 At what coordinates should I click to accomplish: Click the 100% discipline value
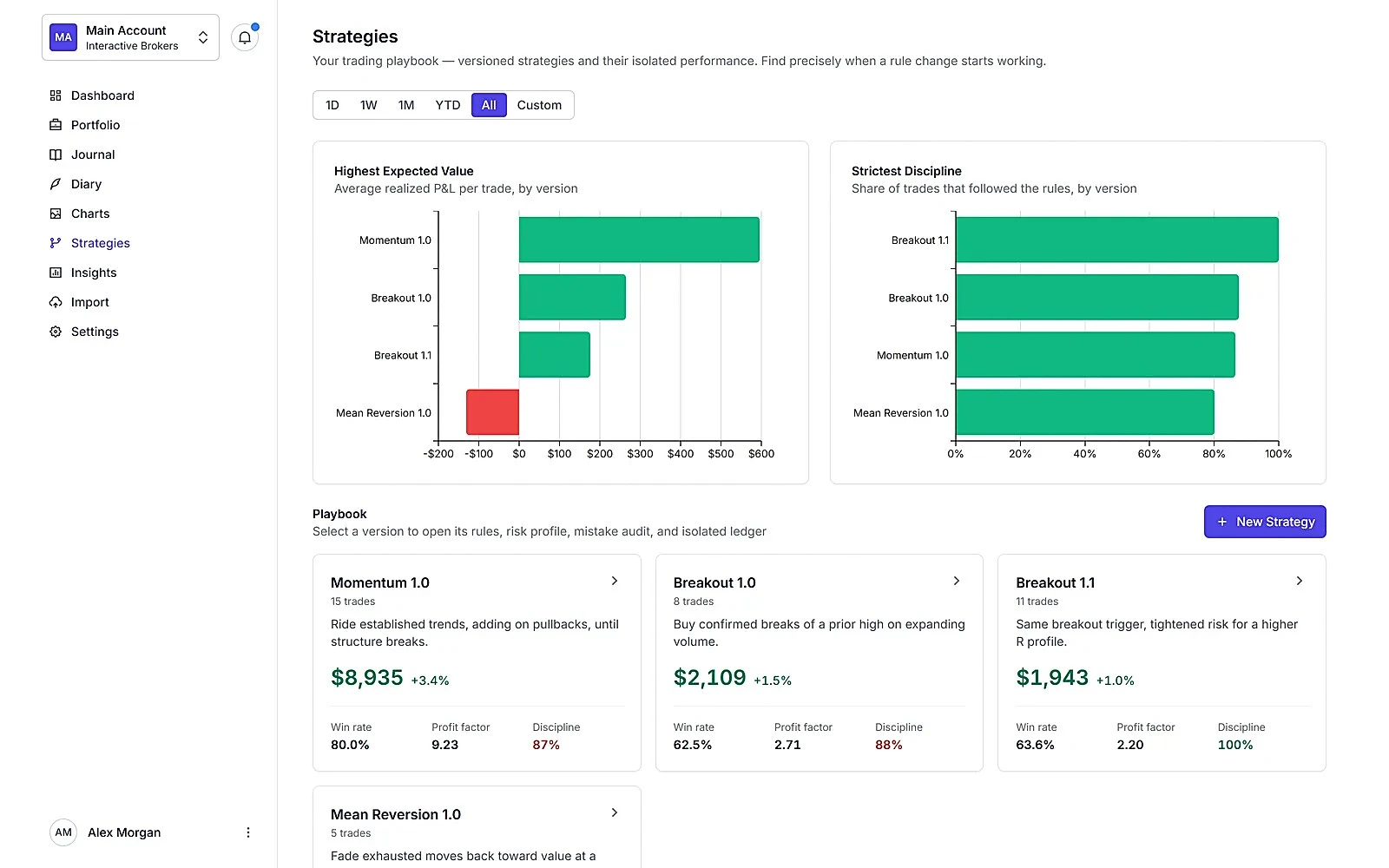(1235, 745)
